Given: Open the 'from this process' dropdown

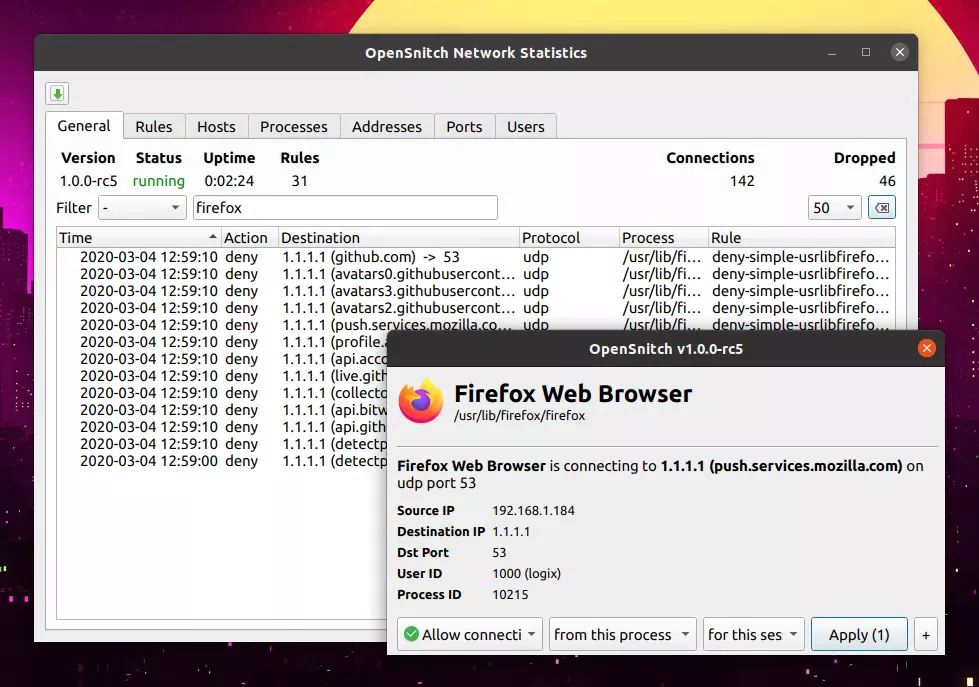Looking at the screenshot, I should [622, 635].
